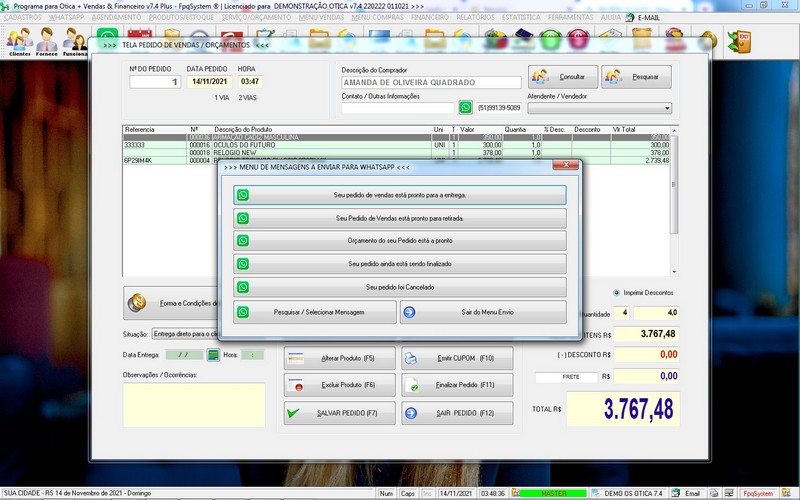Screen dimensions: 800x500
Task: Open the Fornece suppliers toolbar icon
Action: pos(46,41)
